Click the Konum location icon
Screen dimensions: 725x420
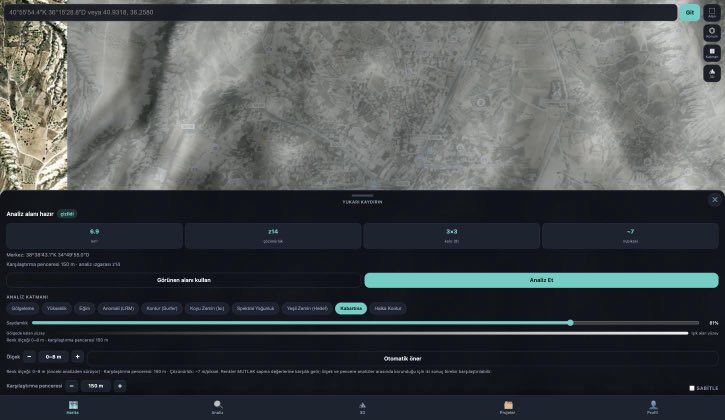click(712, 33)
